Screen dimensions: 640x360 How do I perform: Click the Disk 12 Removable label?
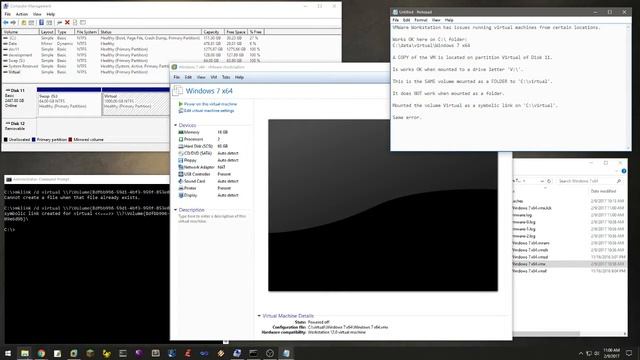(x=16, y=126)
